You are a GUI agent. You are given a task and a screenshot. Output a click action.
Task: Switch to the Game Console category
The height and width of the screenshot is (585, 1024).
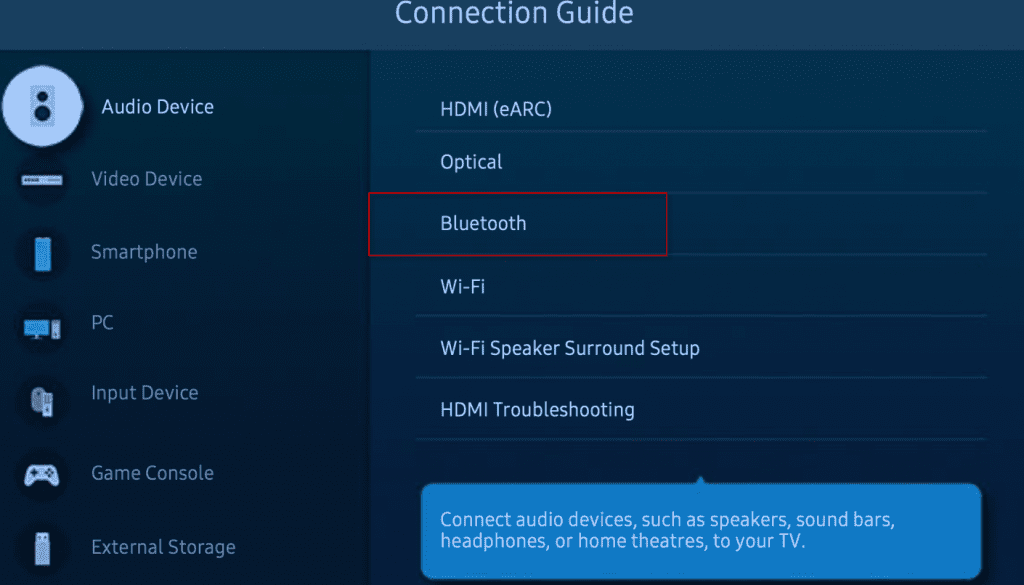pyautogui.click(x=152, y=472)
